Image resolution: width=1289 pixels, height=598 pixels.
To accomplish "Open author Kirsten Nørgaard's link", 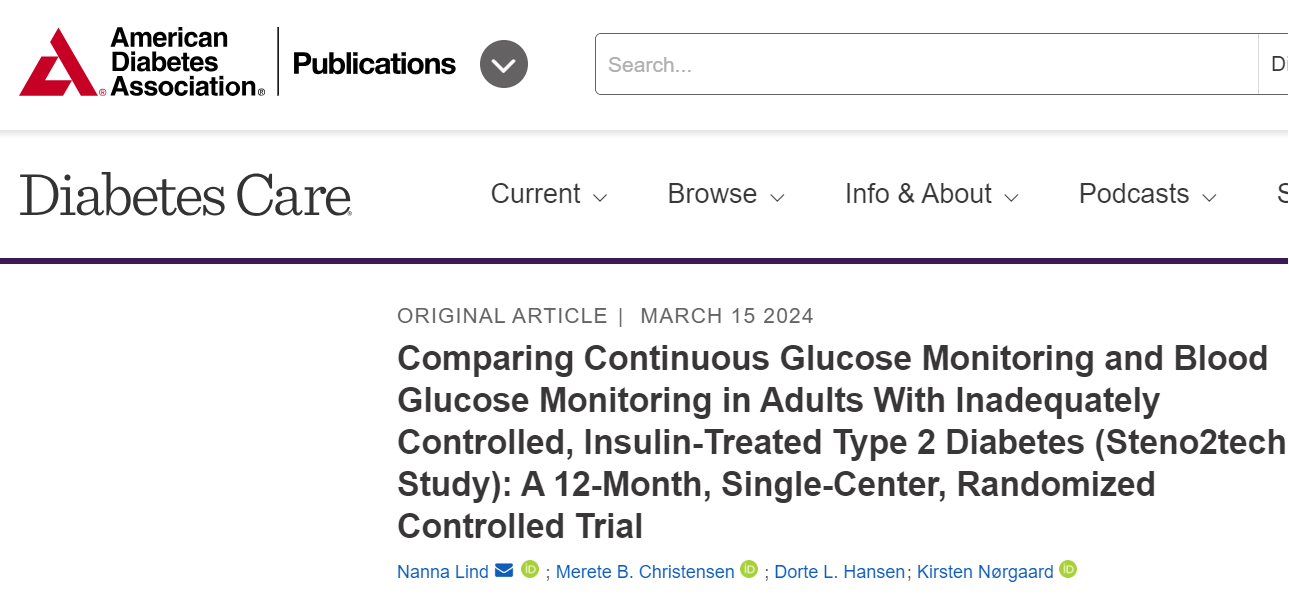I will point(985,572).
